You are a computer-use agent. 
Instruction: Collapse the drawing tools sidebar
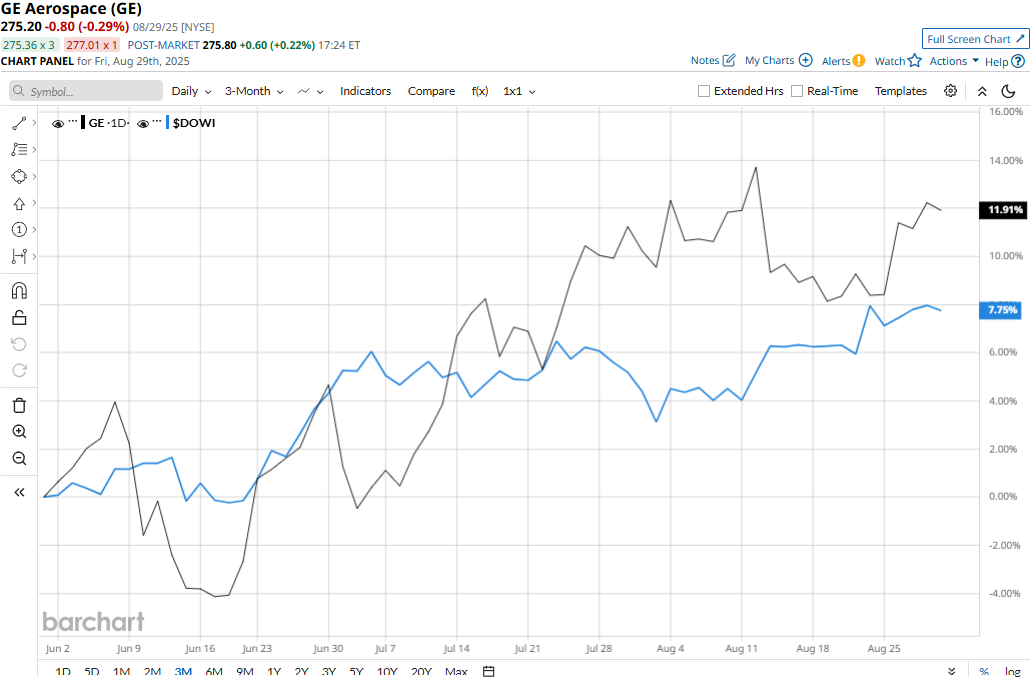tap(19, 492)
